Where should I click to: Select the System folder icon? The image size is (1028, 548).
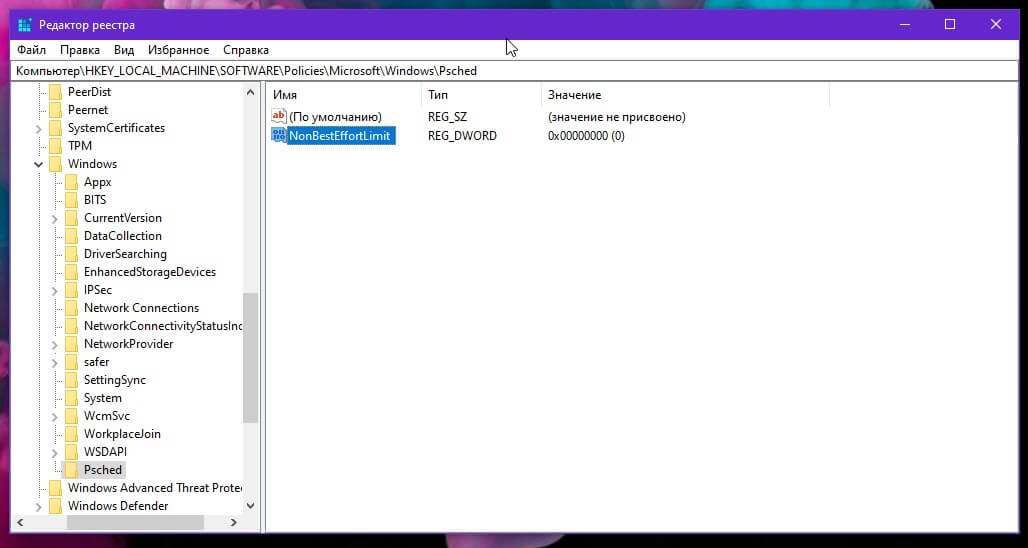pos(71,398)
